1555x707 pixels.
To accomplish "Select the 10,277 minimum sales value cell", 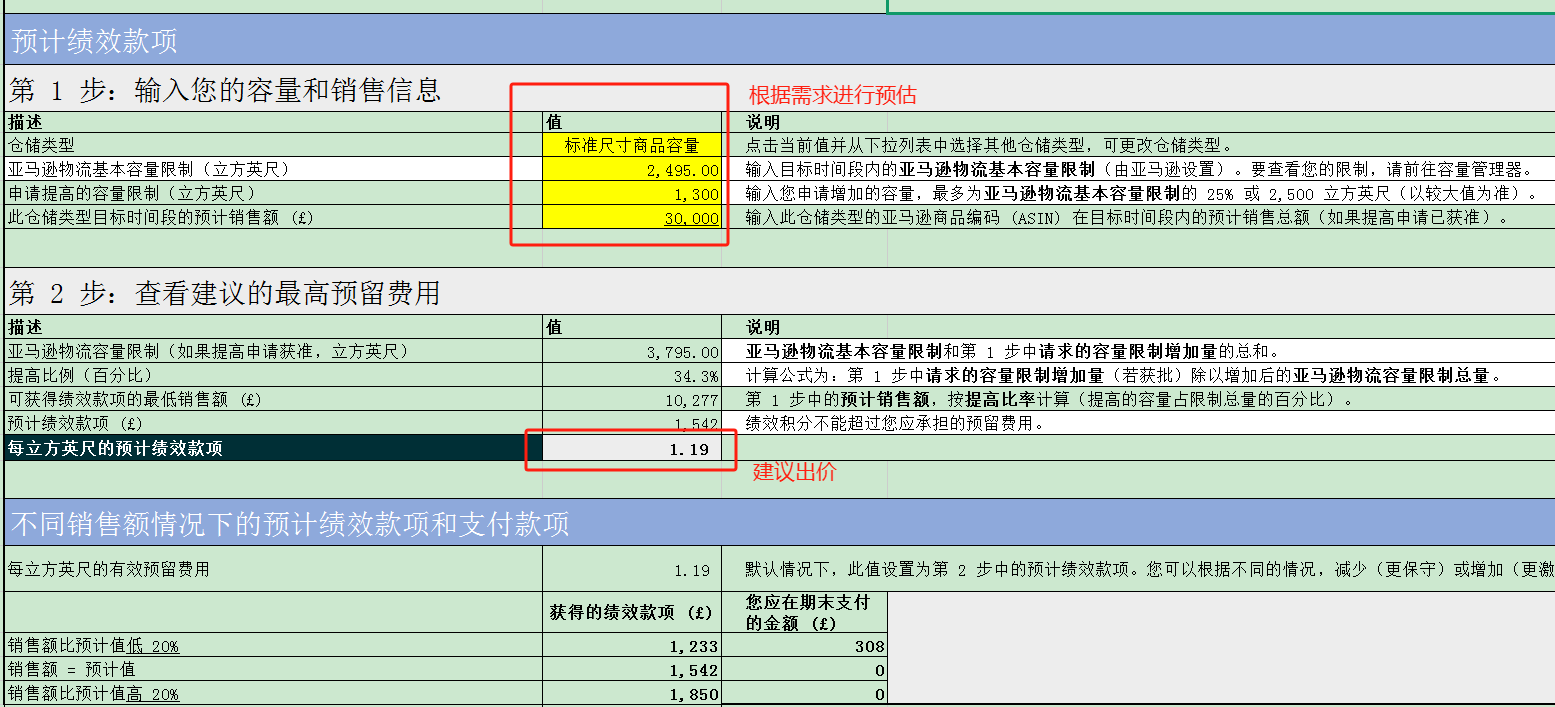I will (x=631, y=400).
